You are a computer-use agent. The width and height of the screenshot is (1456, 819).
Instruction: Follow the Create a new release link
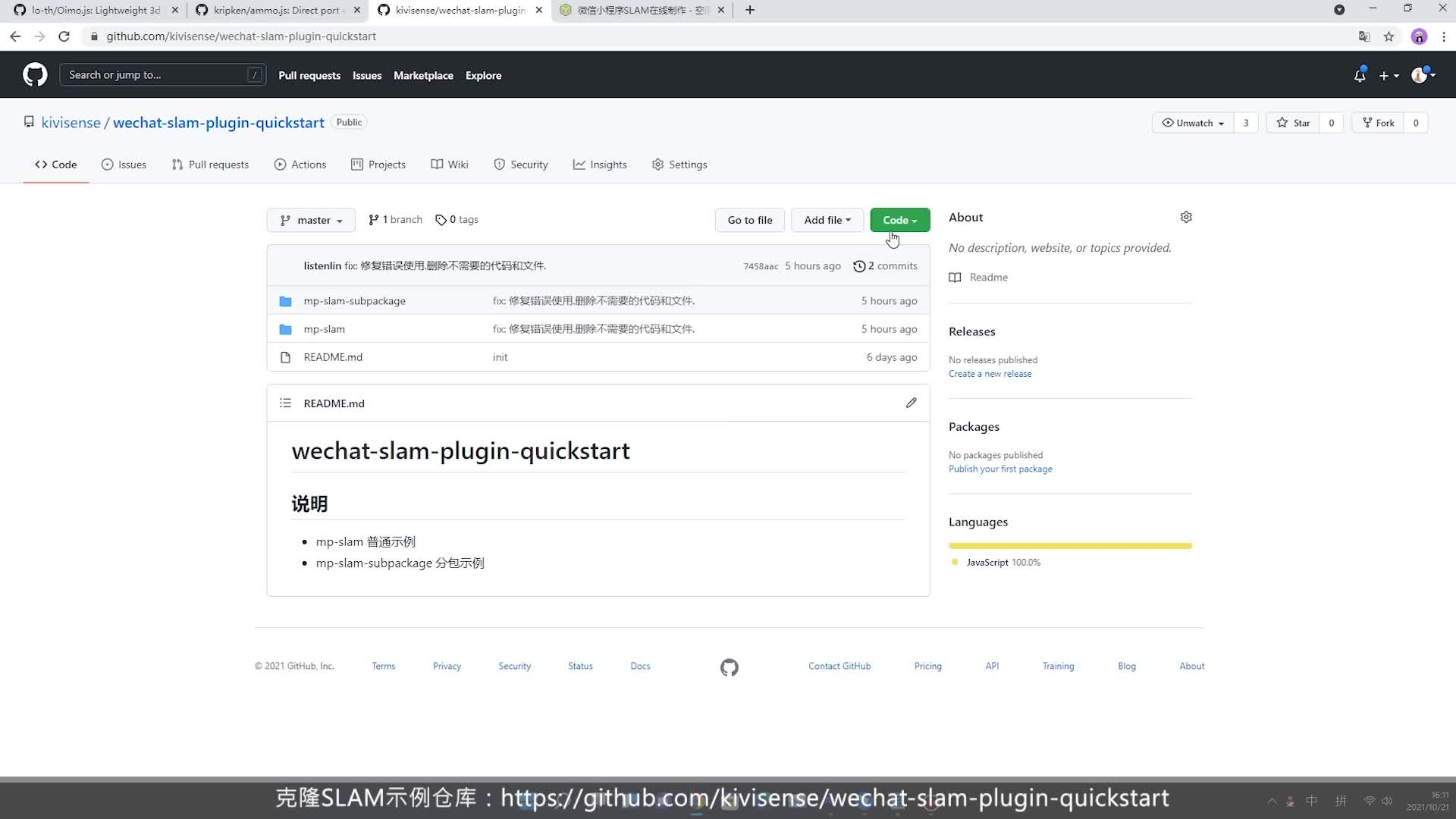point(990,374)
